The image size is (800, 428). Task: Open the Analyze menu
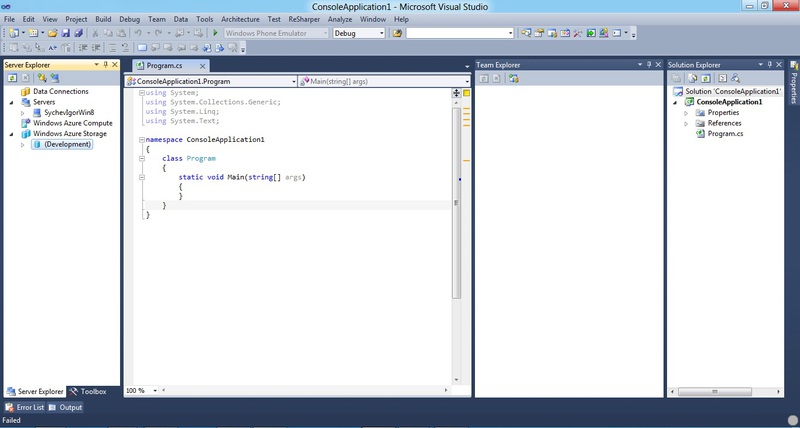pyautogui.click(x=340, y=19)
